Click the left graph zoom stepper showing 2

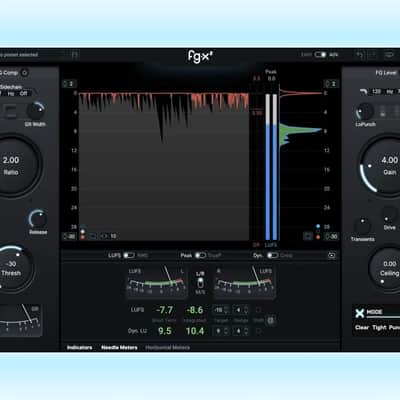click(x=69, y=84)
